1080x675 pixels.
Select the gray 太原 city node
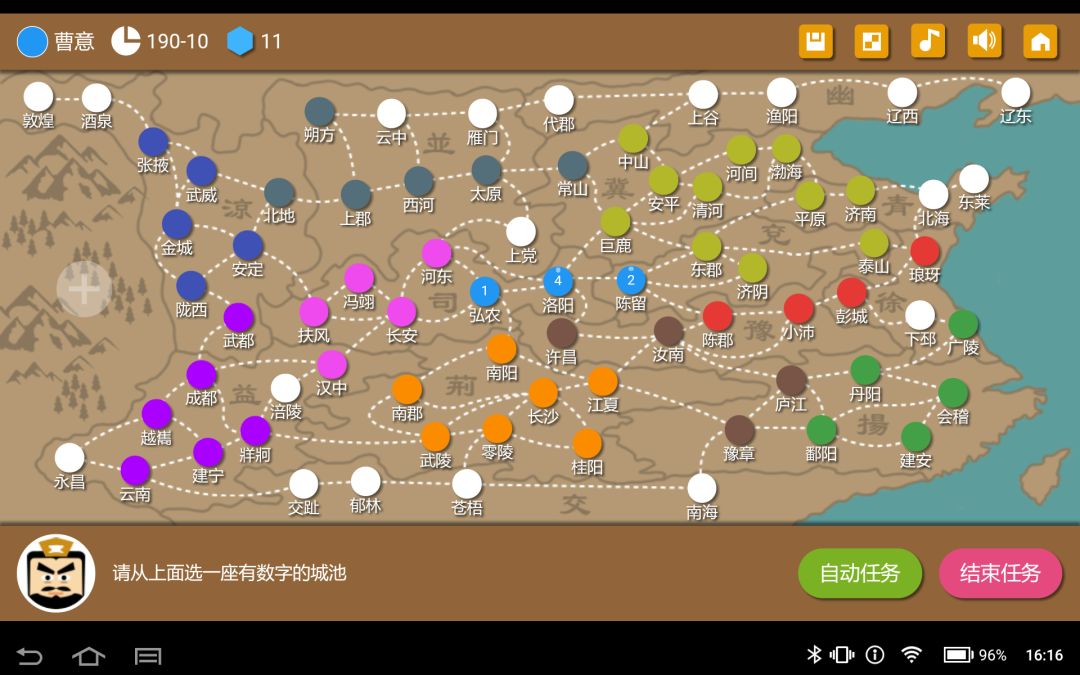pos(486,170)
